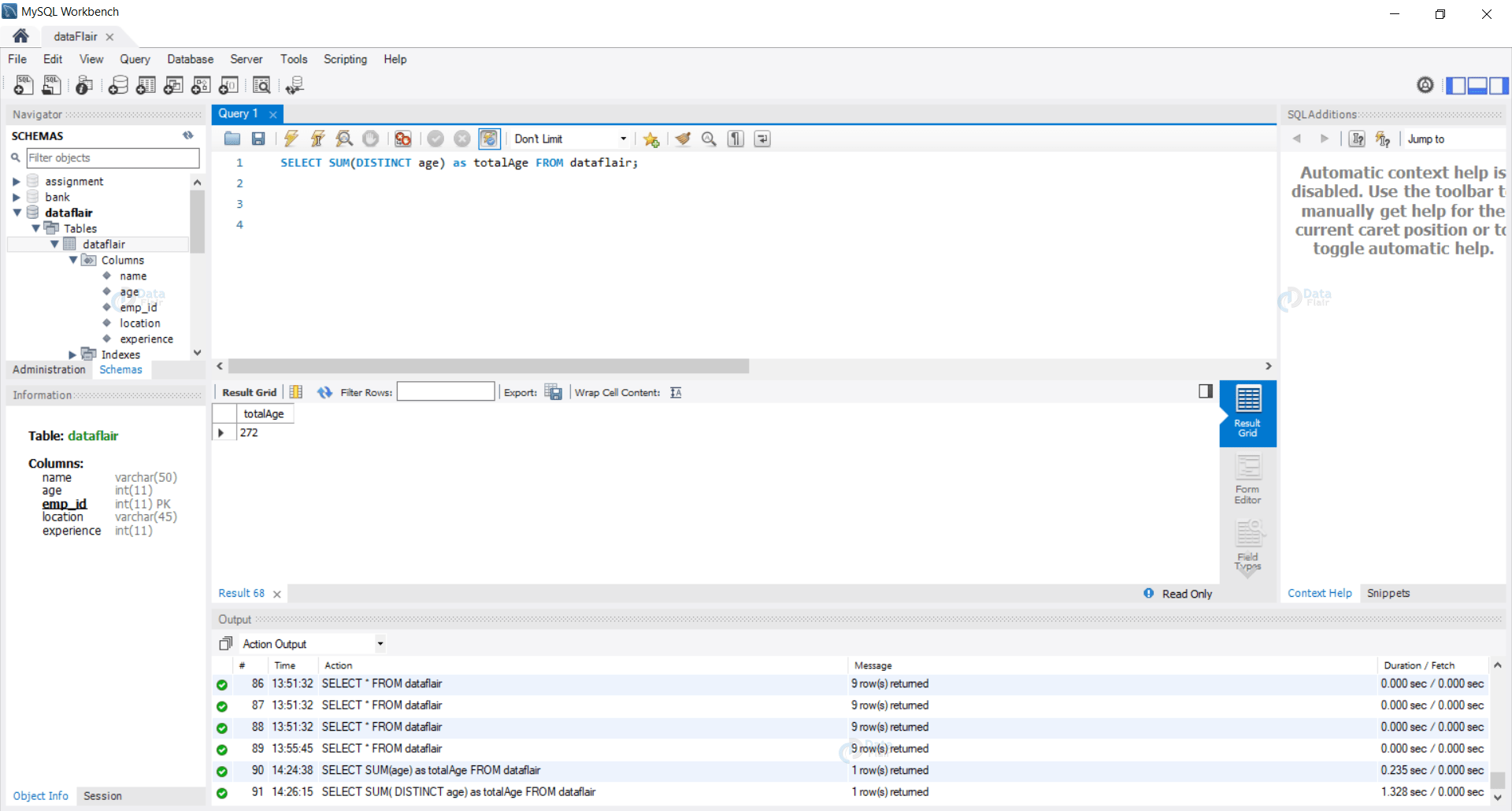Open the search table data icon
This screenshot has width=1512, height=811.
tap(261, 85)
